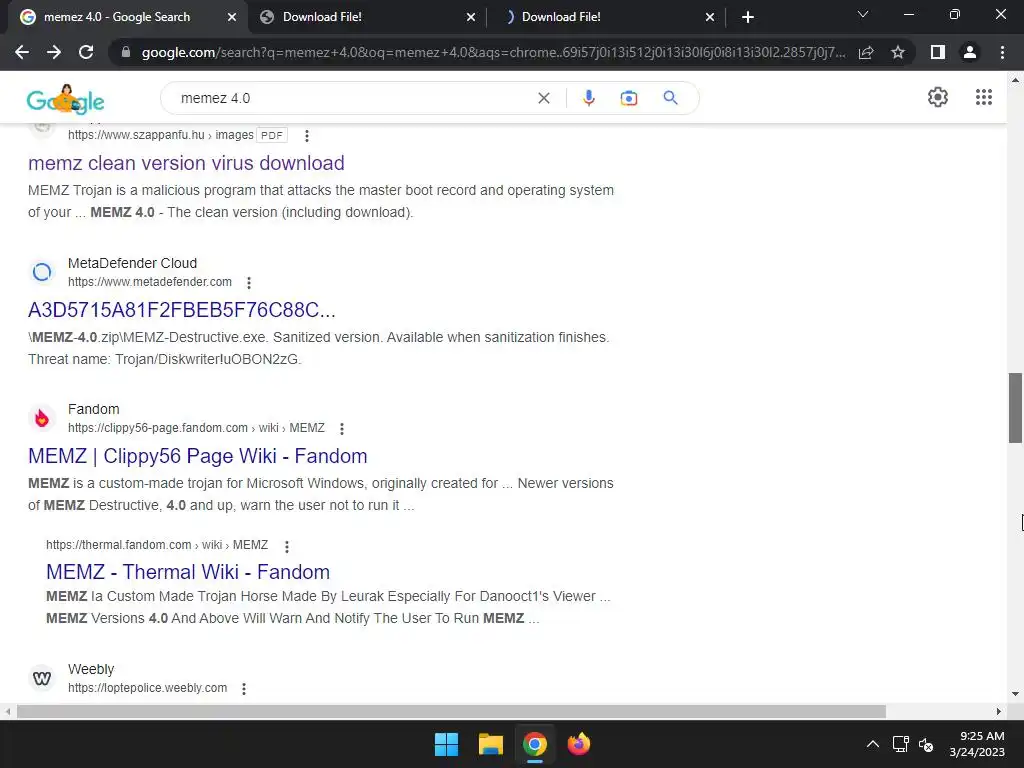This screenshot has height=768, width=1024.
Task: Click the Fandom flame favicon
Action: tap(42, 418)
